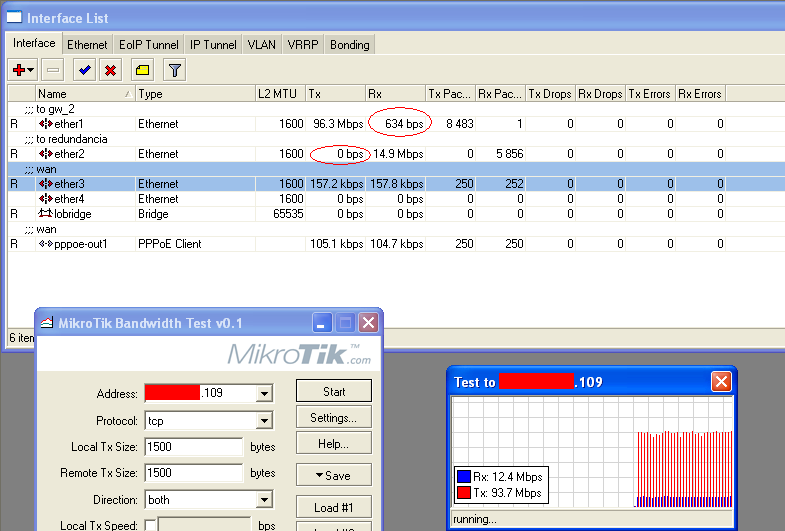Viewport: 785px width, 531px height.
Task: Click the Bandwidth Test title bar icon
Action: pyautogui.click(x=47, y=323)
